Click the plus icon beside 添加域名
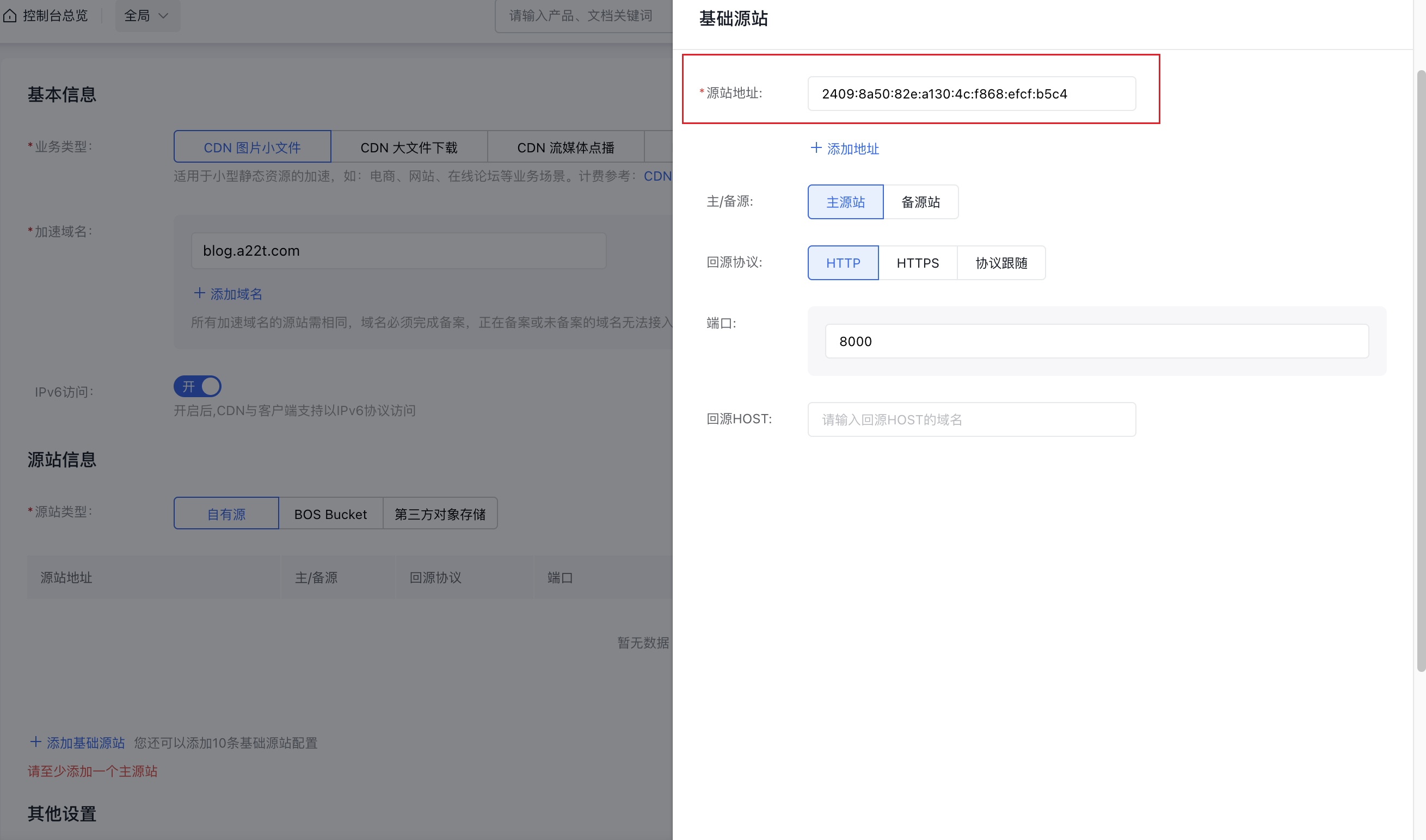This screenshot has height=840, width=1426. click(x=199, y=294)
